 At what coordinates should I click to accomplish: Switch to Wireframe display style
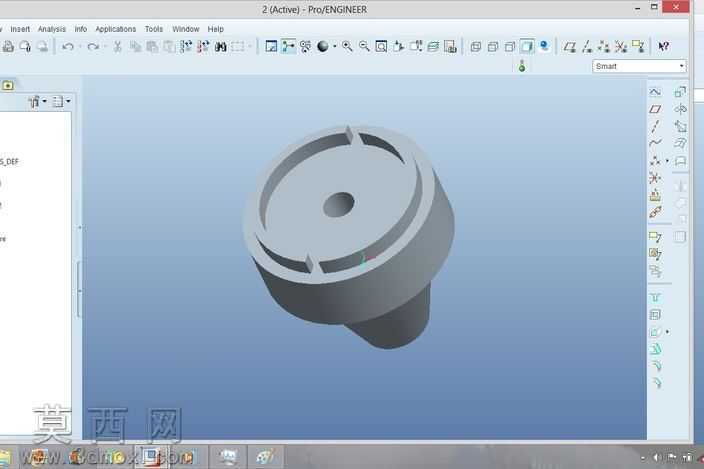pos(475,46)
